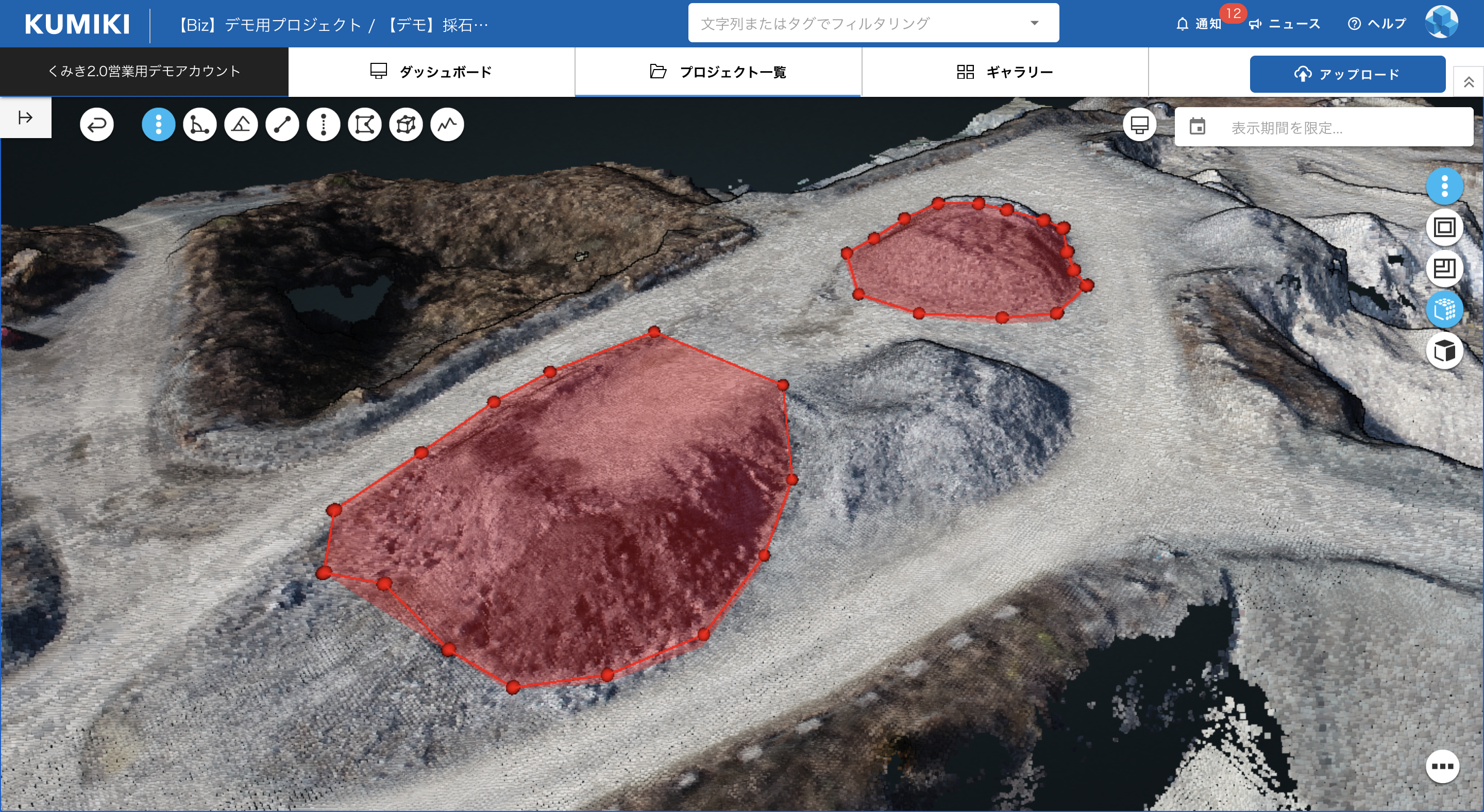Select the cube volume measurement tool
Screen dimensions: 1484x812
point(406,124)
